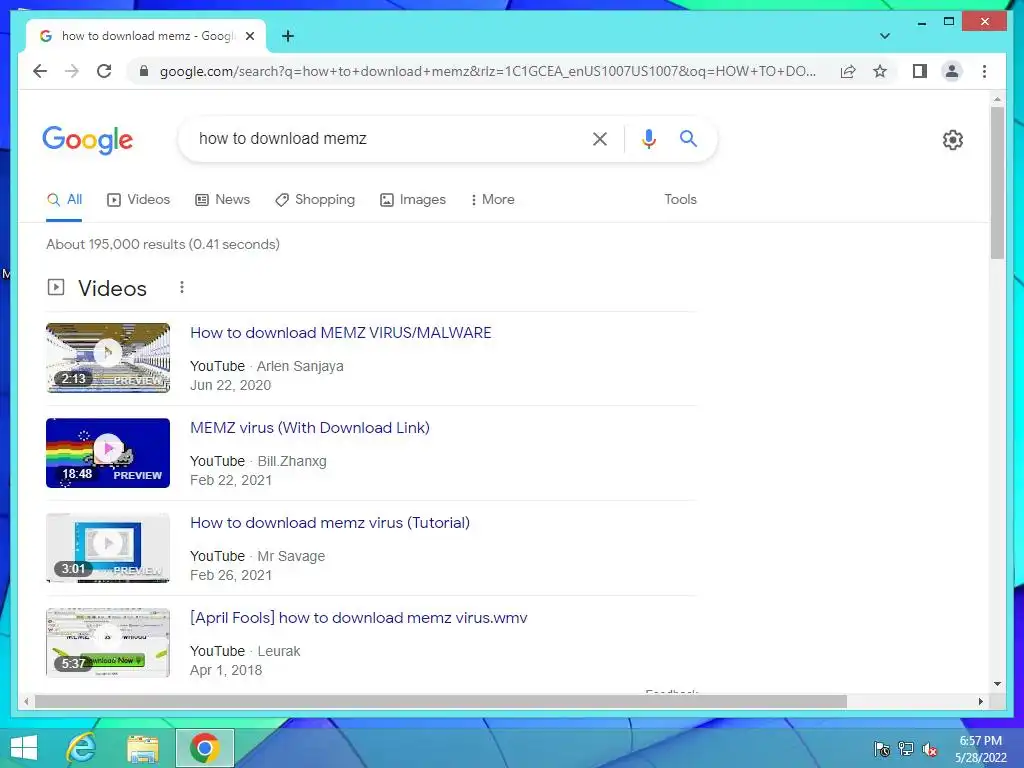This screenshot has width=1024, height=768.
Task: Expand the More search categories
Action: pos(492,200)
